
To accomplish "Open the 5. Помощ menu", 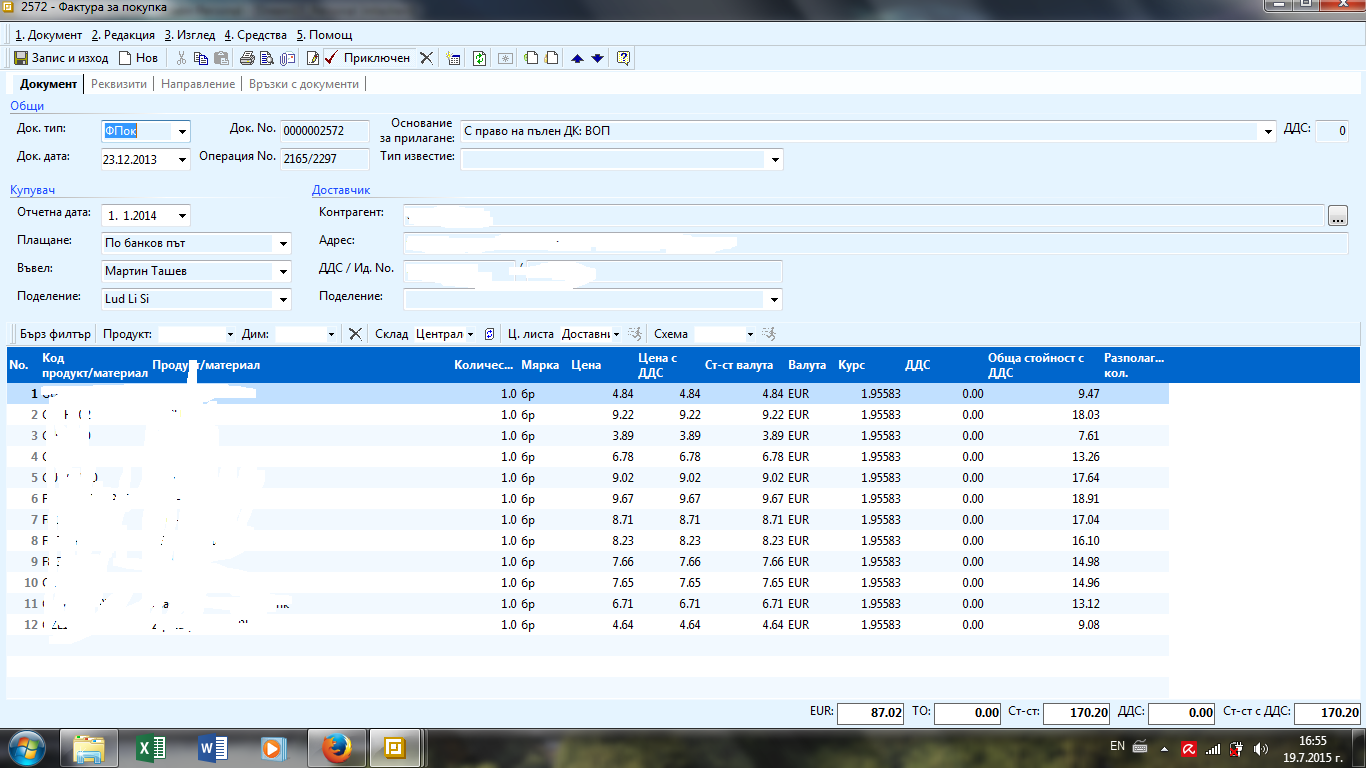I will click(324, 35).
